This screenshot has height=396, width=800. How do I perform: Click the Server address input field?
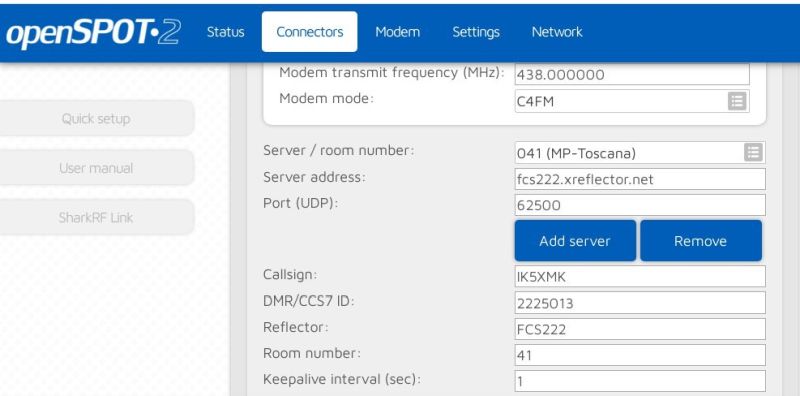tap(640, 179)
